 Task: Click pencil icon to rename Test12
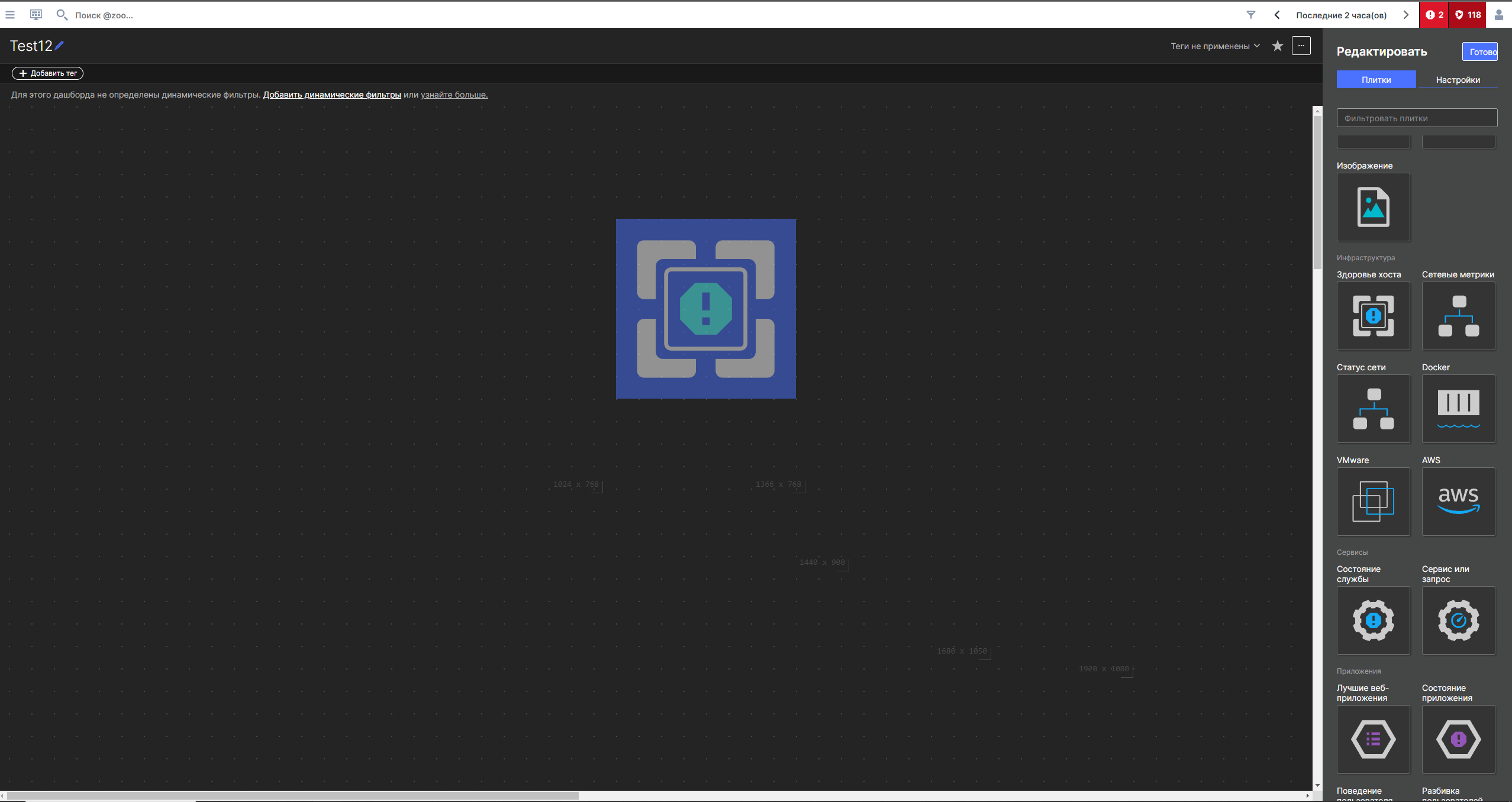60,46
